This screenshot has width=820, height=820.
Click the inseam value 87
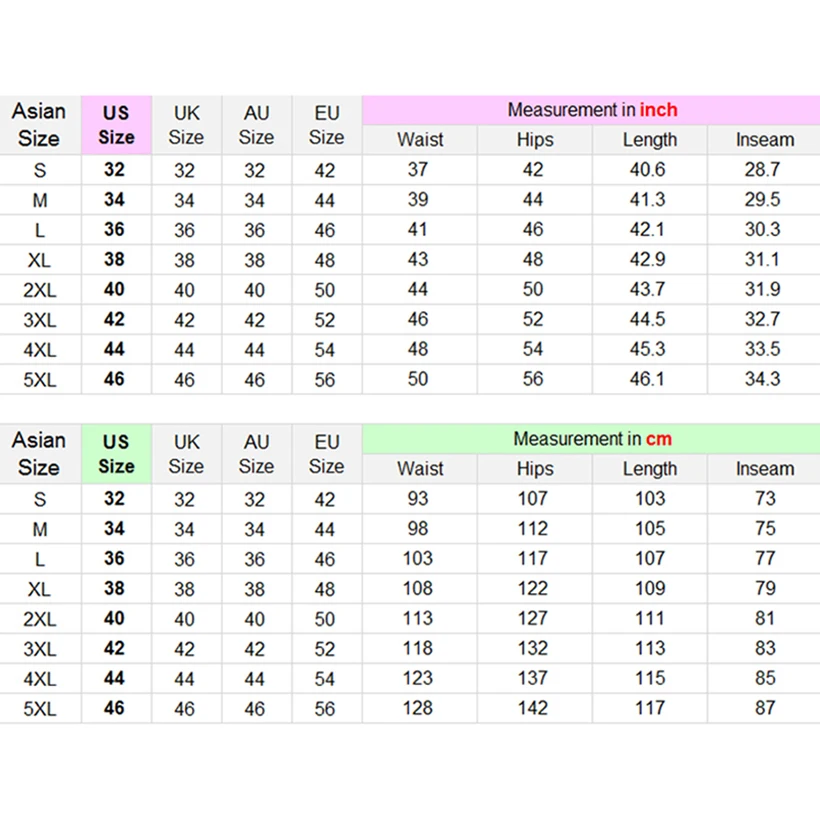764,707
